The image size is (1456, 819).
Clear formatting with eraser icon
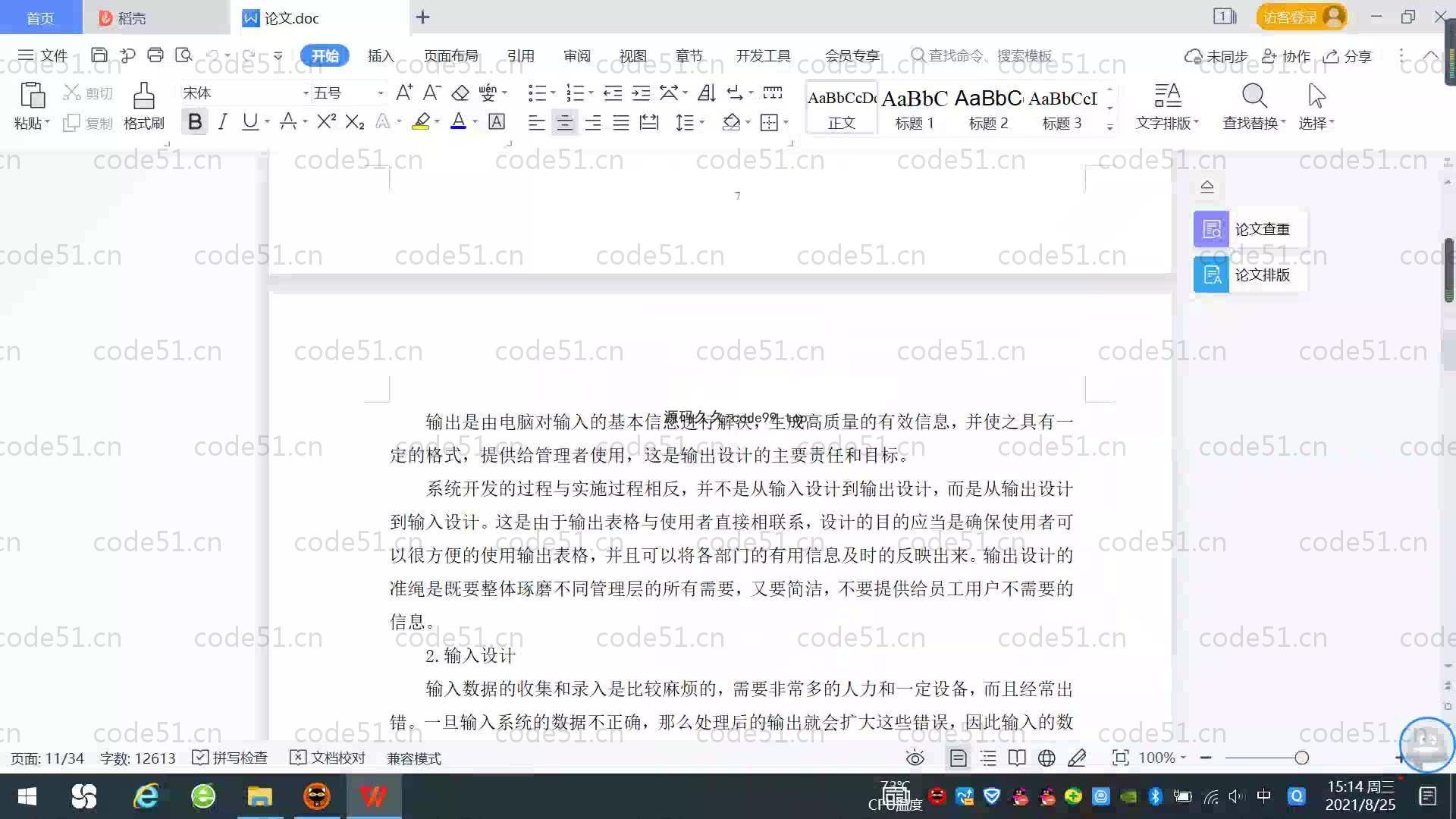point(460,93)
